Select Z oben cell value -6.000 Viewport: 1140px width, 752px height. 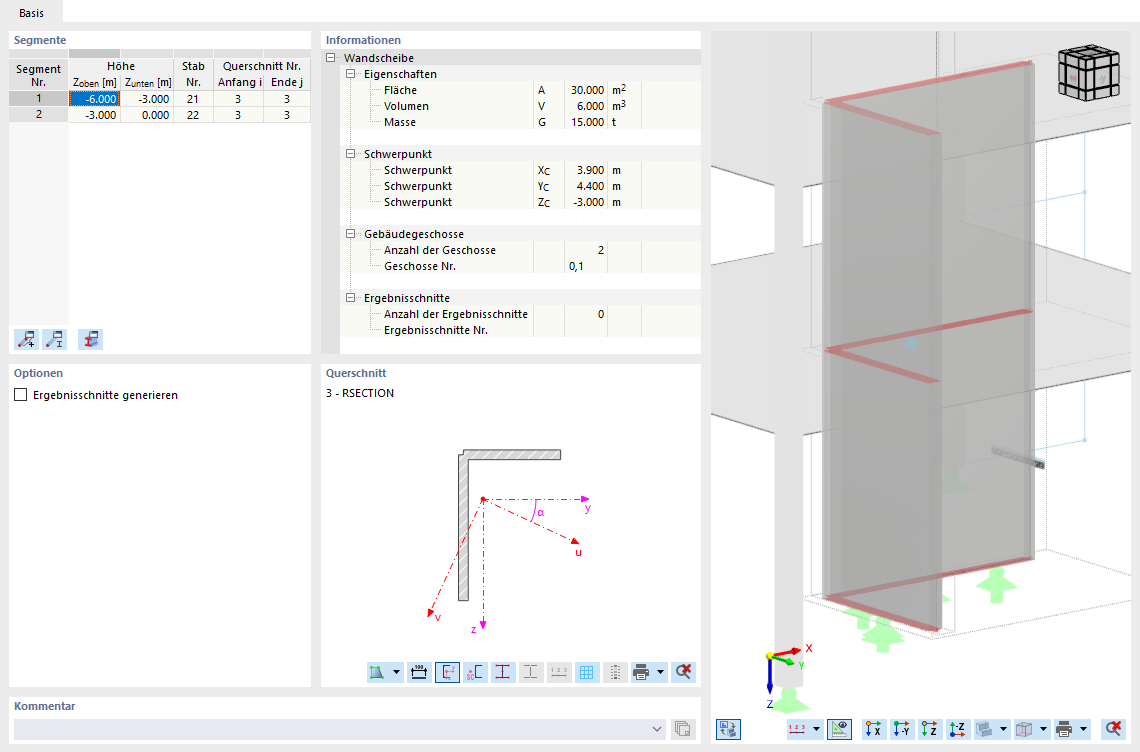[x=95, y=99]
